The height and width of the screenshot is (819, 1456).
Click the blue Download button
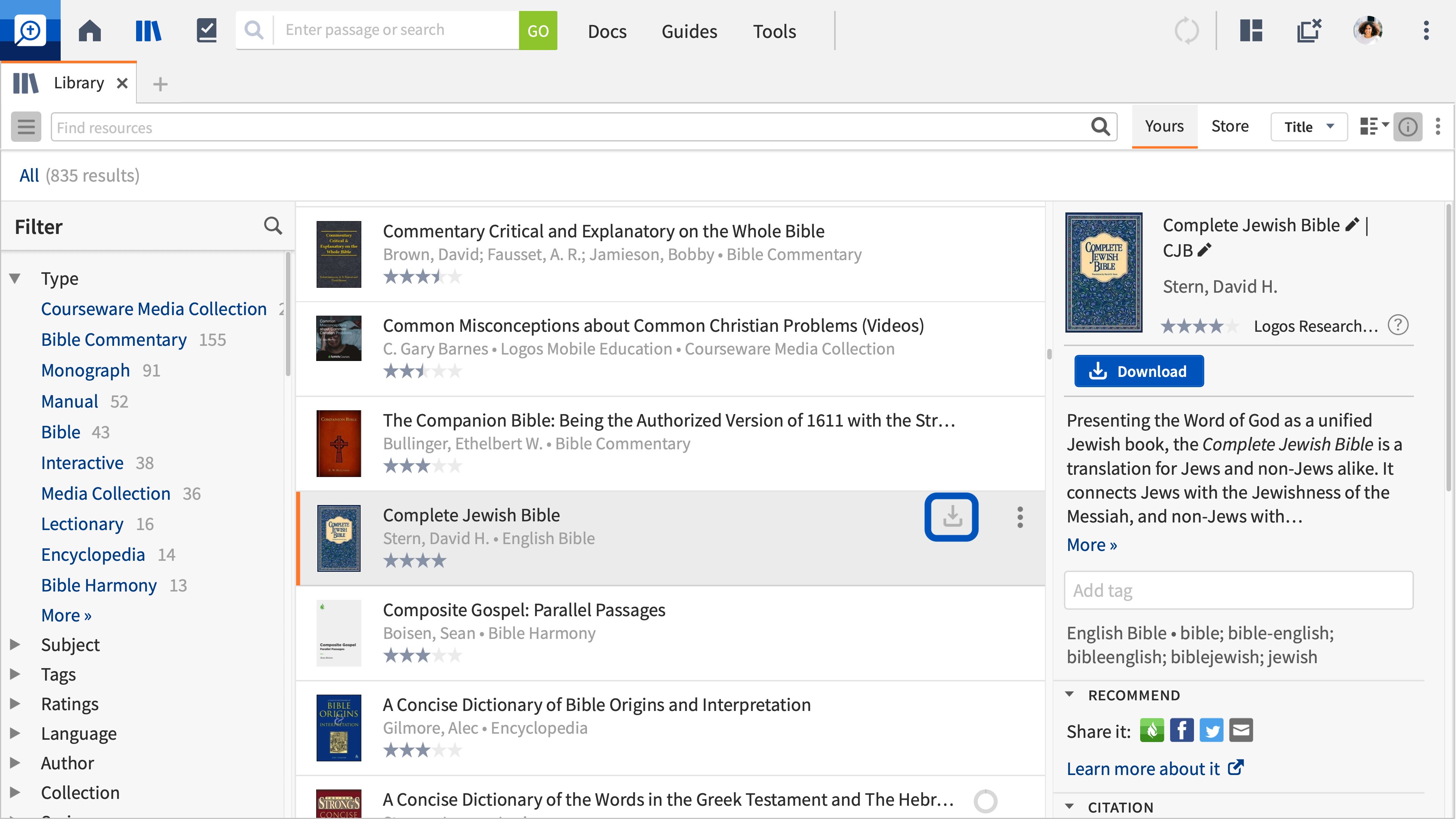pos(1138,371)
